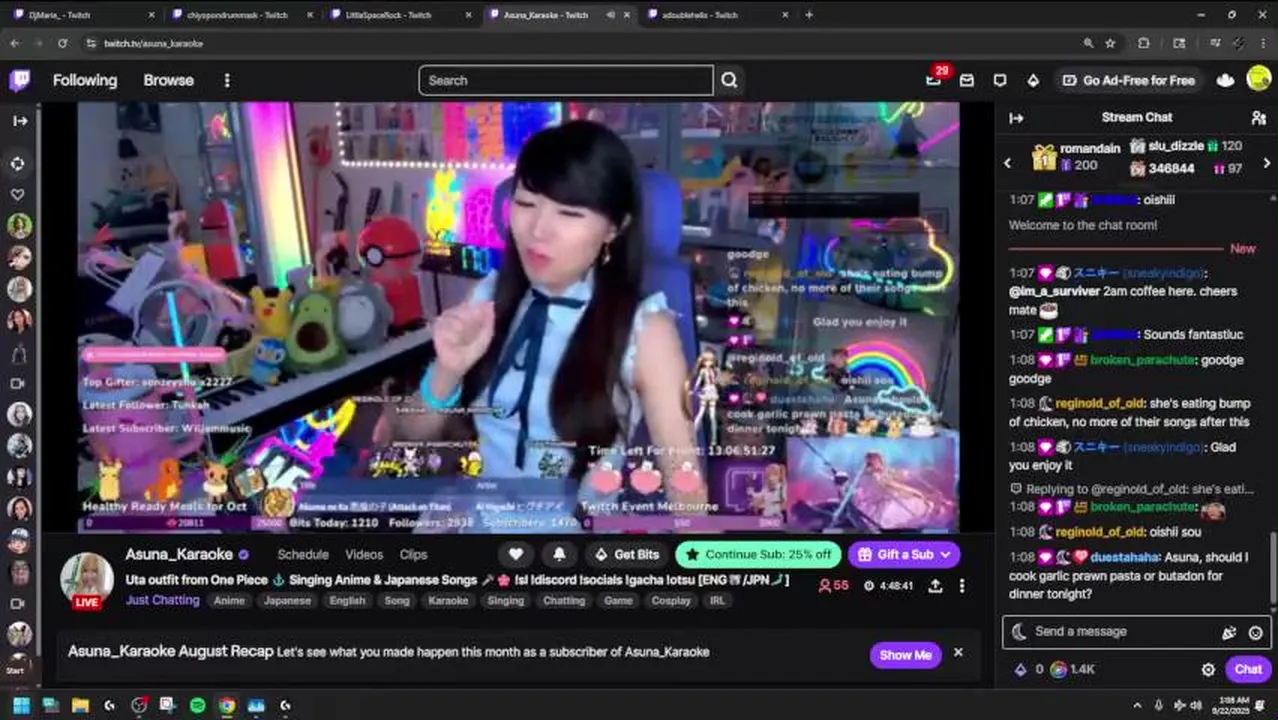Show previous gift leaderboard entry
Viewport: 1278px width, 720px height.
click(x=1007, y=163)
